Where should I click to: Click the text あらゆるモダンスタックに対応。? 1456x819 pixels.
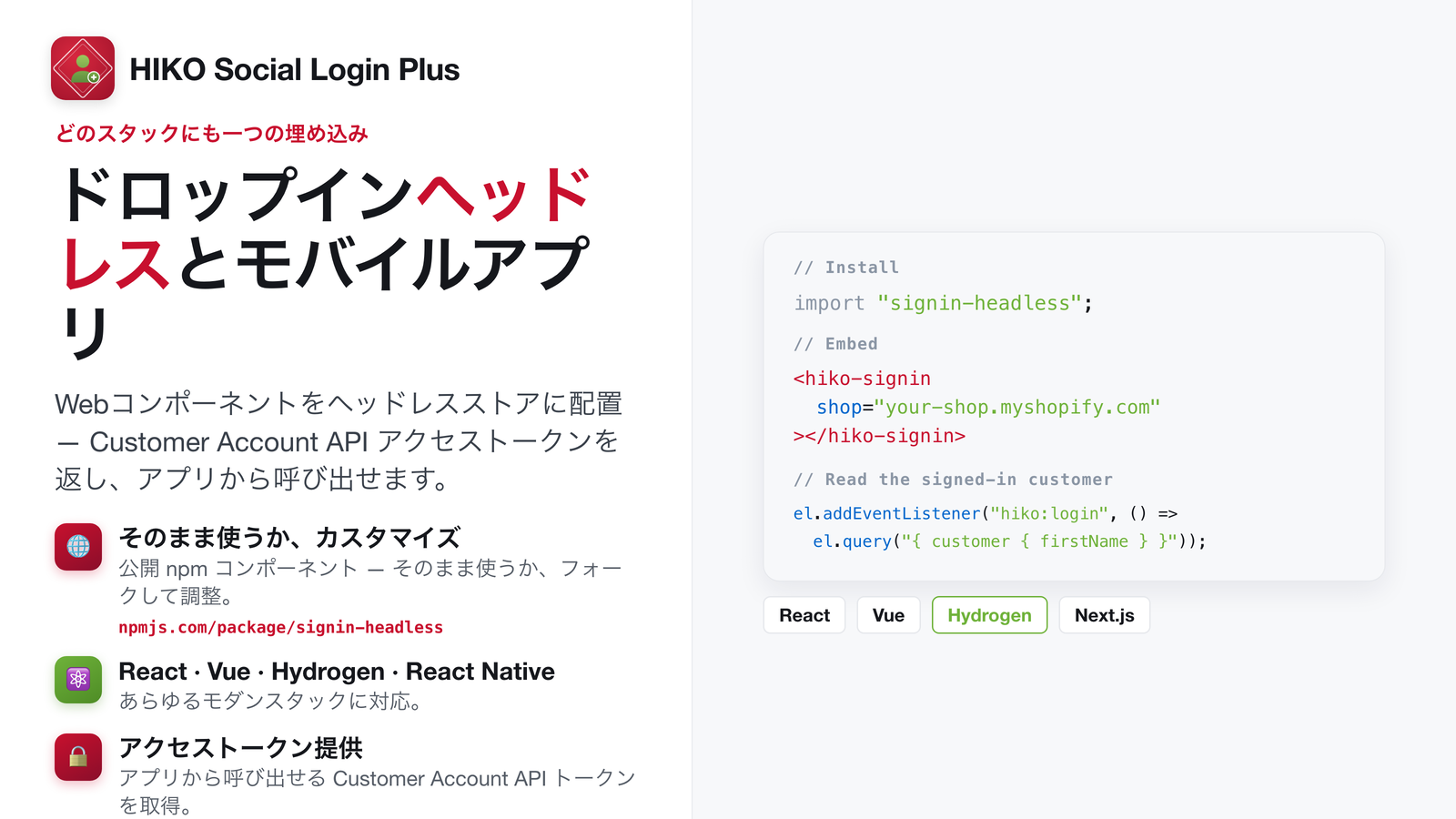[270, 702]
